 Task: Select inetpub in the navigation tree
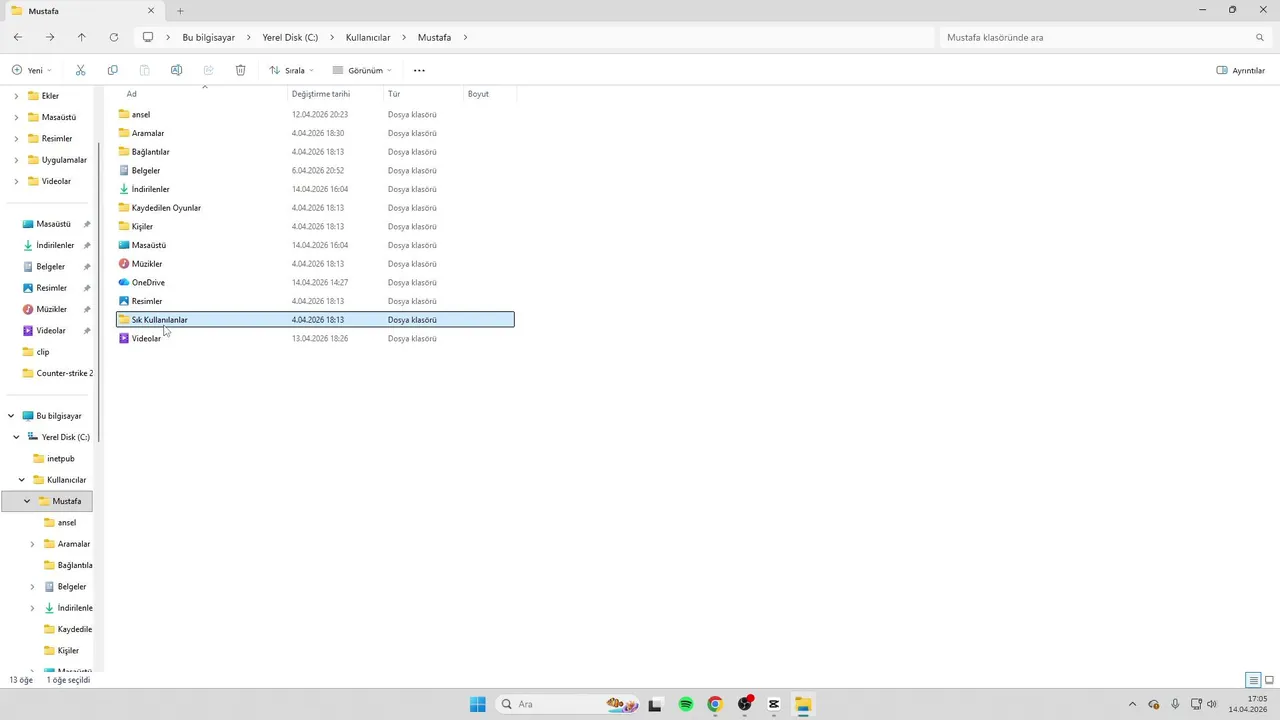(60, 458)
